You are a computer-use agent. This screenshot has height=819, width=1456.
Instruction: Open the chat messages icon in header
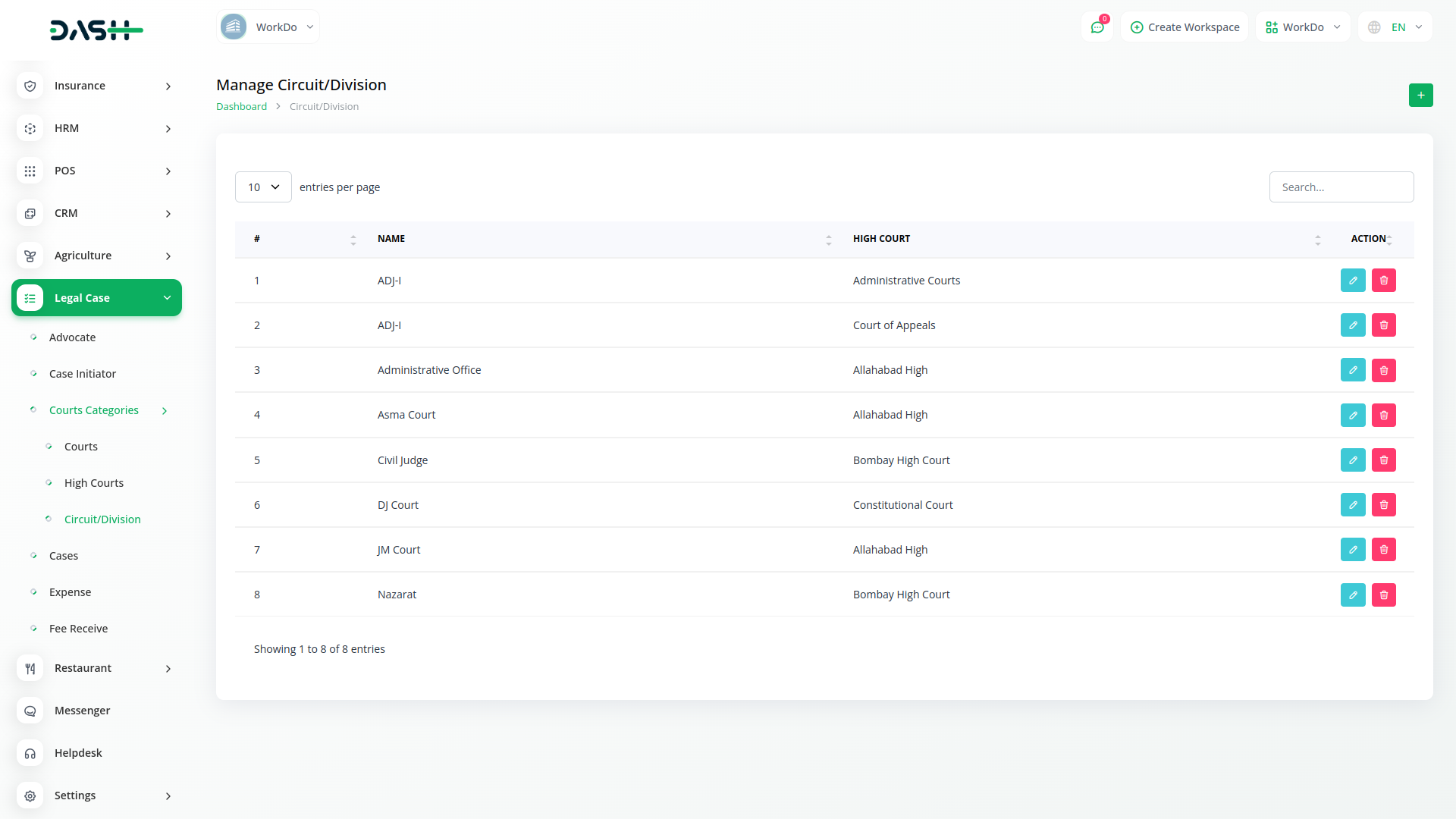coord(1097,27)
